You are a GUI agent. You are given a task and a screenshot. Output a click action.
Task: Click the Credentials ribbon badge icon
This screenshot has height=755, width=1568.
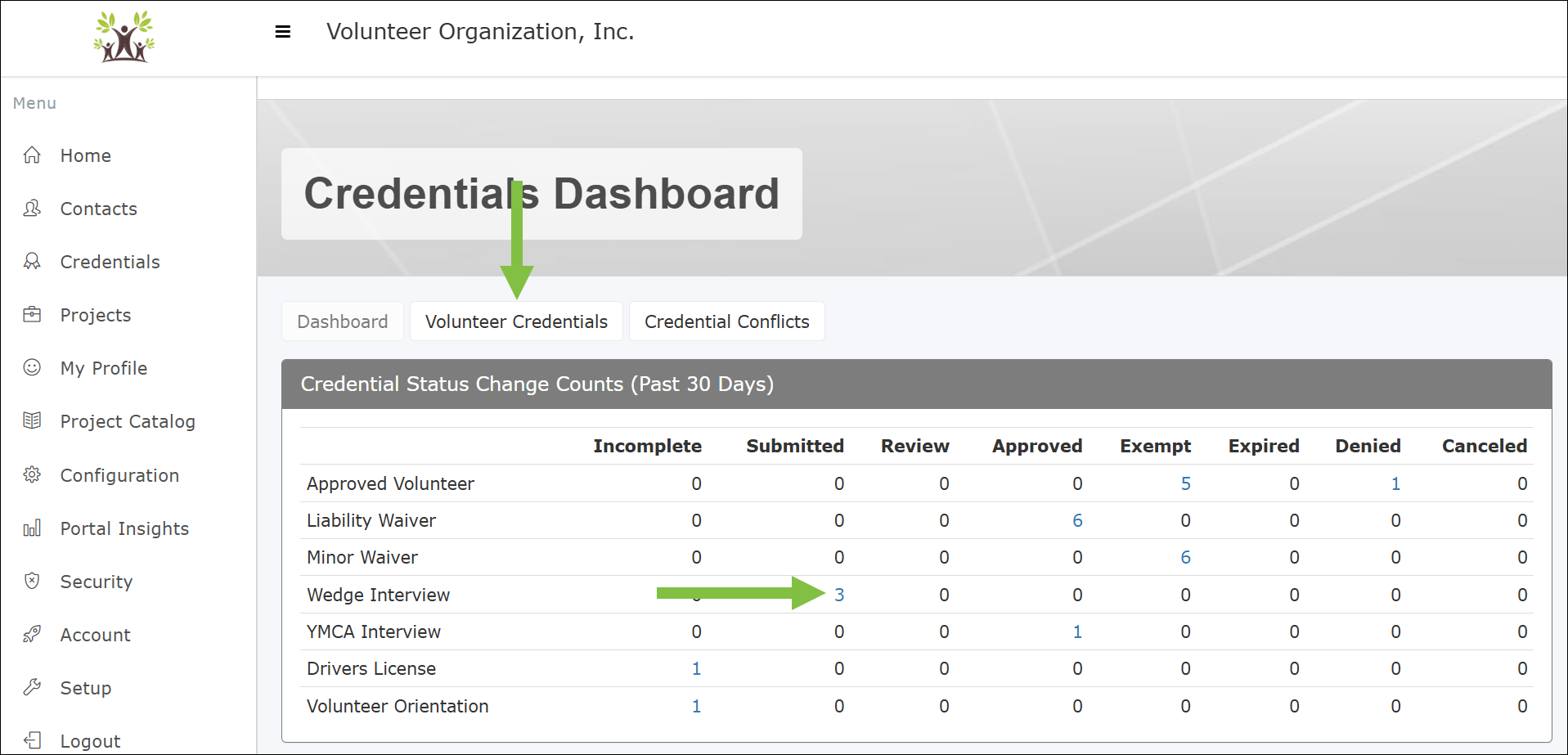point(32,261)
